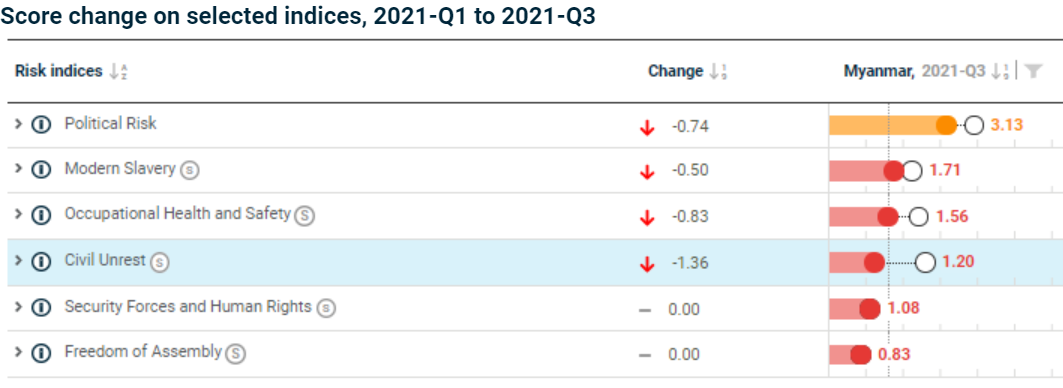Click the Change column header
Screen dimensions: 1063x388
tap(675, 71)
